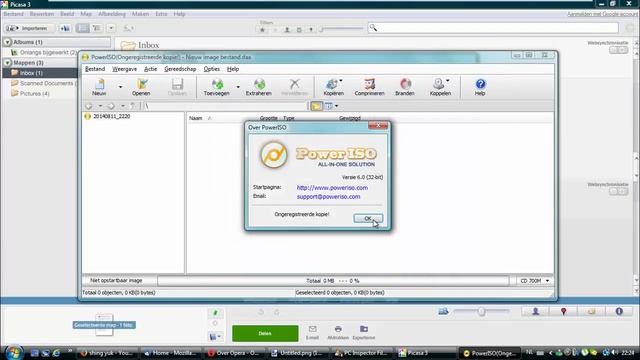The height and width of the screenshot is (360, 640).
Task: Toggle the starred photos filter in Picasa
Action: pos(262,29)
